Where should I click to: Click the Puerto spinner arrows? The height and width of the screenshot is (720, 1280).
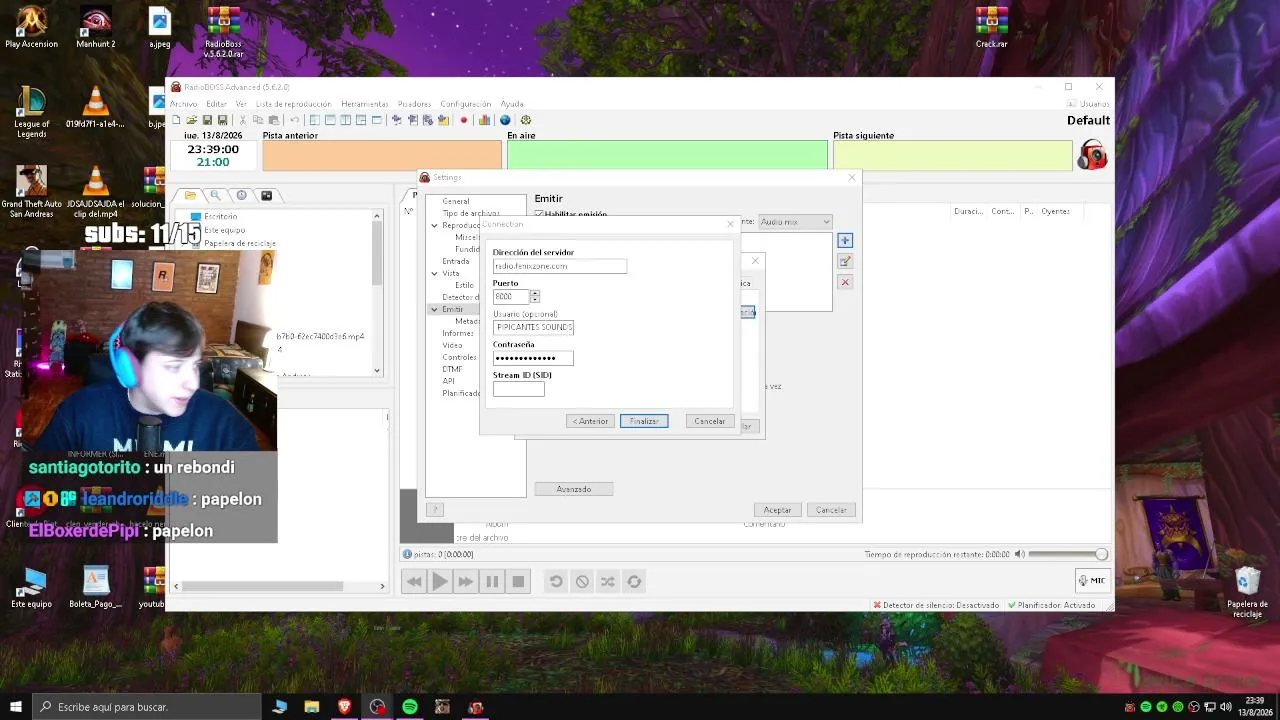(x=535, y=297)
